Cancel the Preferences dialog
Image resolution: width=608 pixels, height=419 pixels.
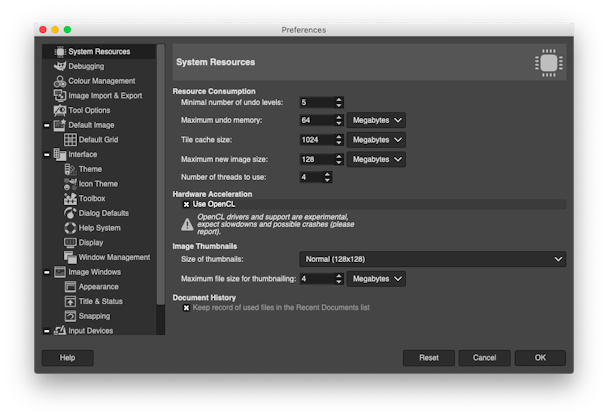click(x=484, y=358)
